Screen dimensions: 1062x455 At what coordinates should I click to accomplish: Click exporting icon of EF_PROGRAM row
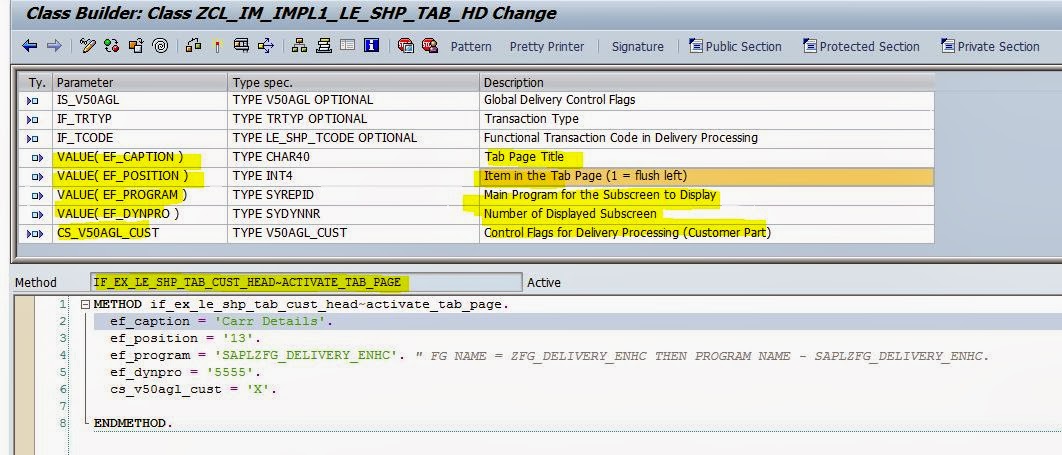[37, 196]
